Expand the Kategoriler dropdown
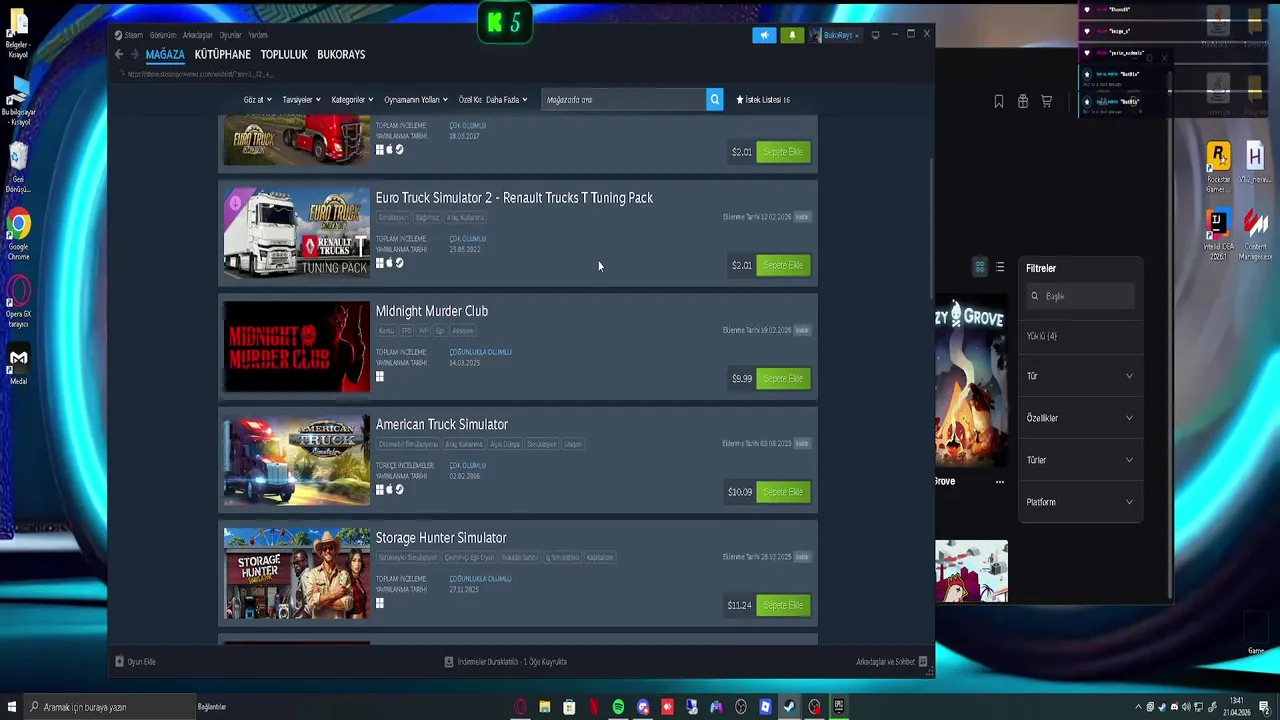Screen dimensions: 1280x720 tap(352, 100)
